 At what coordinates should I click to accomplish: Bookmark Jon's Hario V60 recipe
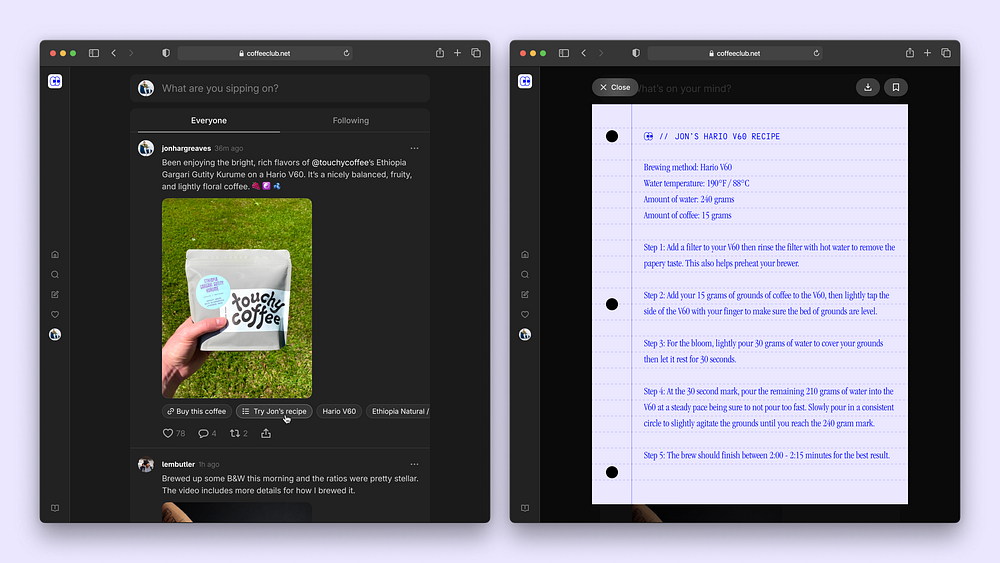click(895, 87)
